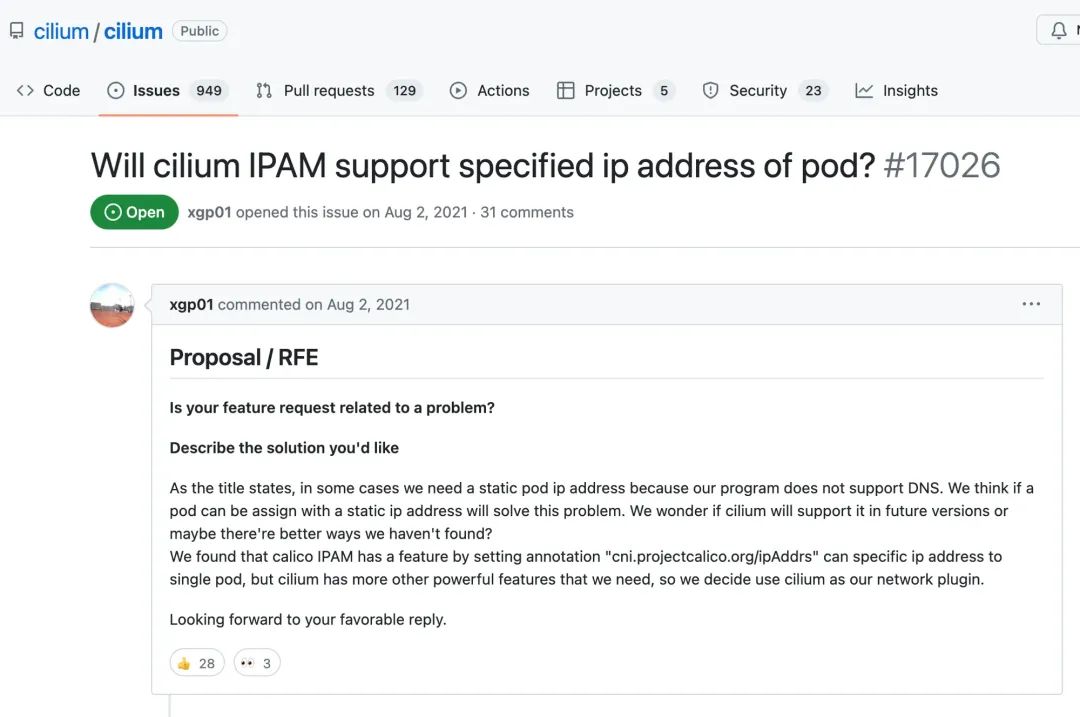Click the Actions play-circle icon
This screenshot has width=1080, height=717.
[458, 90]
